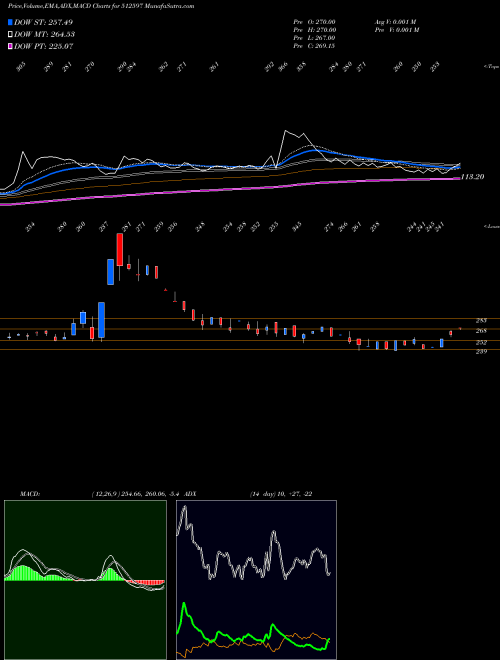This screenshot has height=660, width=500.
Task: Open the dark blue ADX indicator panel
Action: tap(256, 580)
